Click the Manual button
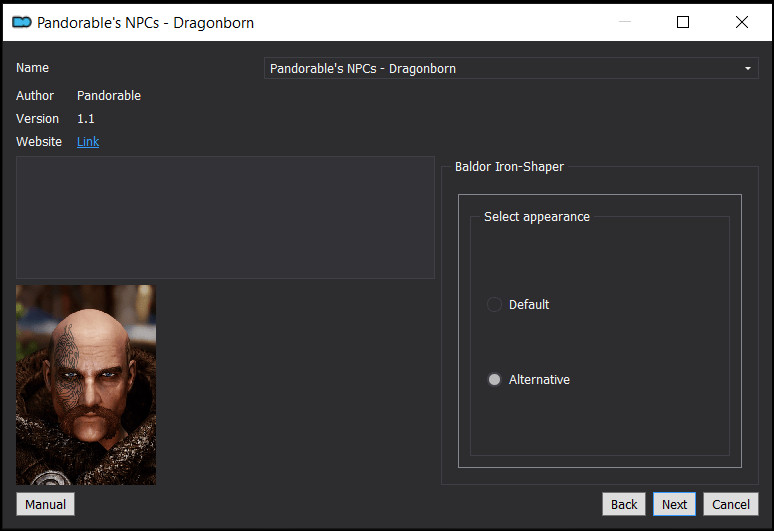 [x=45, y=504]
